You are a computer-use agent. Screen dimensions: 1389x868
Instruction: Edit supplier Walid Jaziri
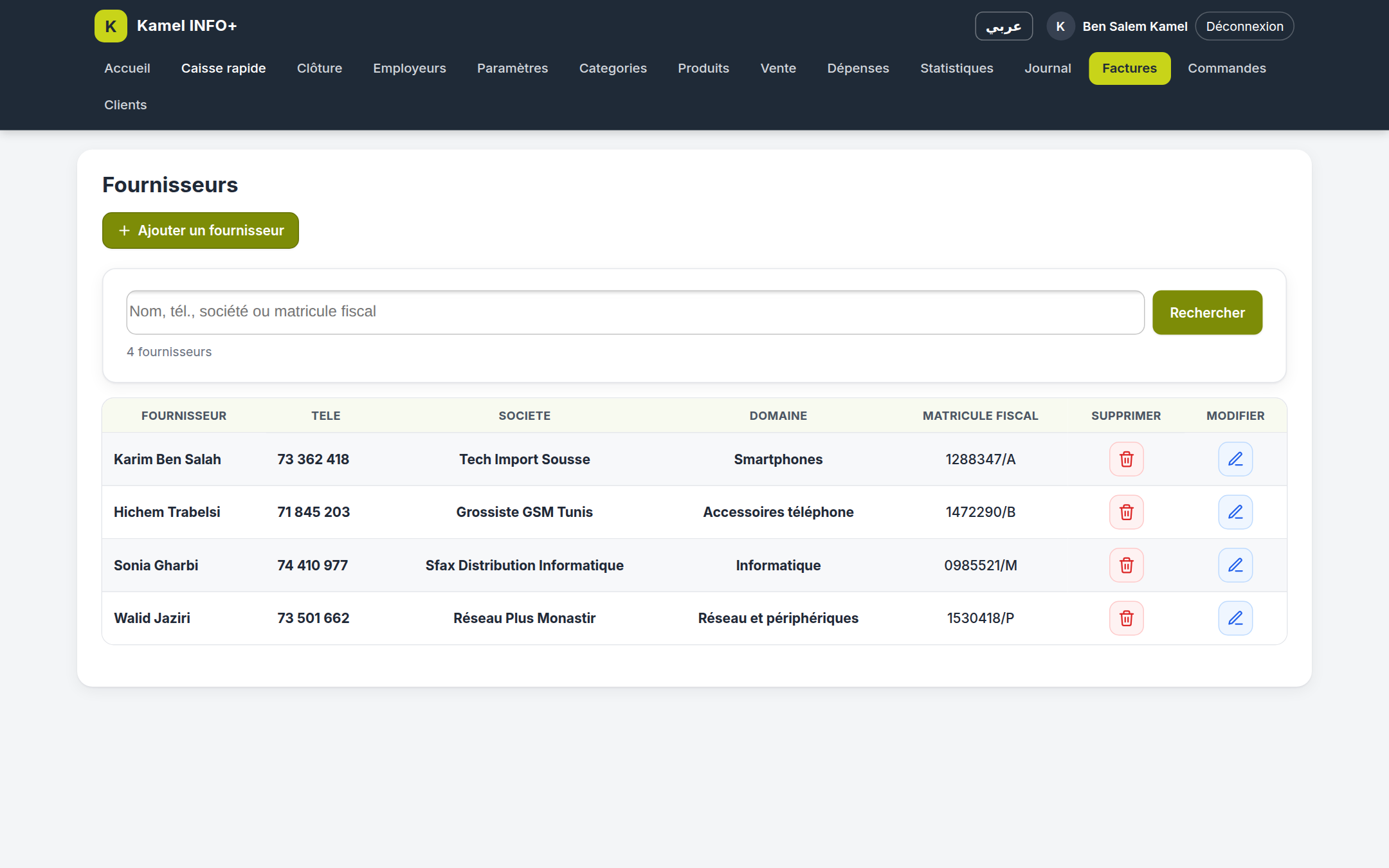pyautogui.click(x=1235, y=618)
